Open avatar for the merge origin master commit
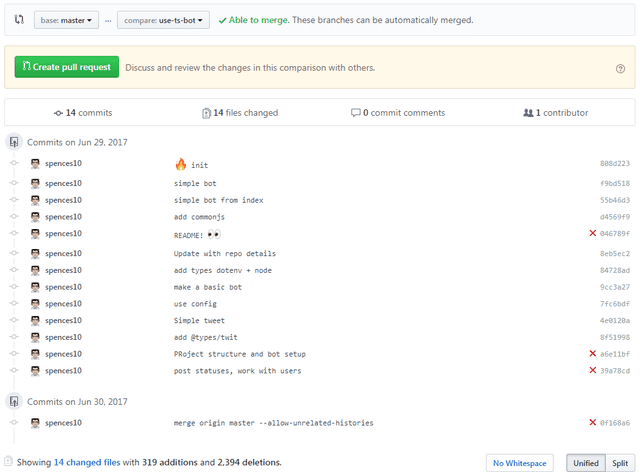This screenshot has height=474, width=640. pos(36,423)
